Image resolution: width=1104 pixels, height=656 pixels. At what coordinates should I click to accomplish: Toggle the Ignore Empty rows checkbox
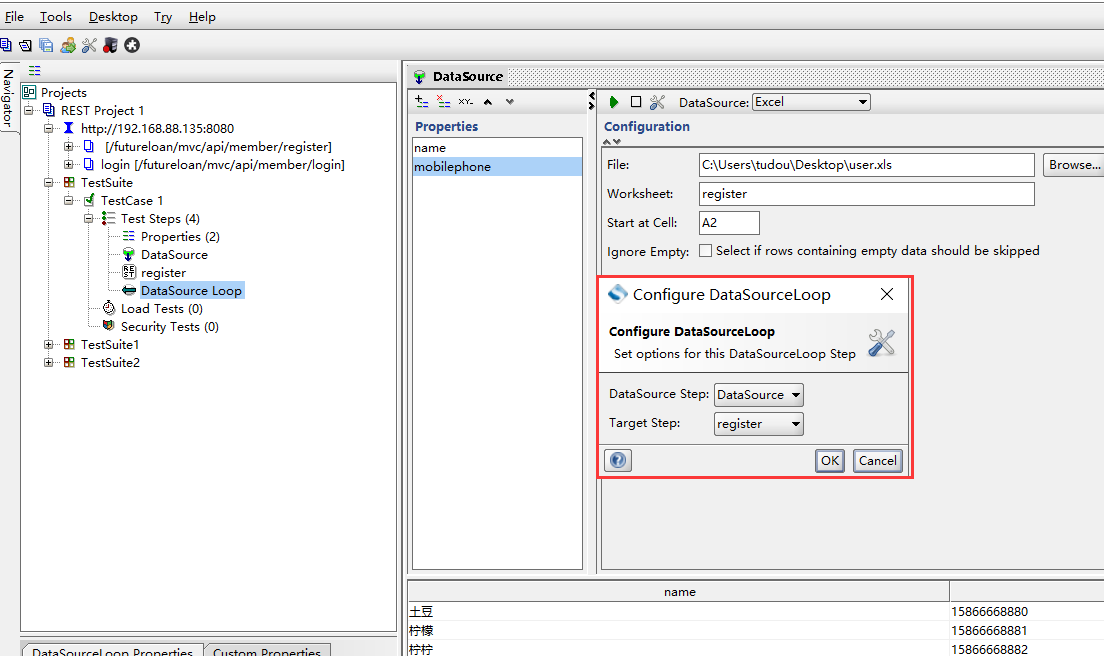pyautogui.click(x=706, y=251)
